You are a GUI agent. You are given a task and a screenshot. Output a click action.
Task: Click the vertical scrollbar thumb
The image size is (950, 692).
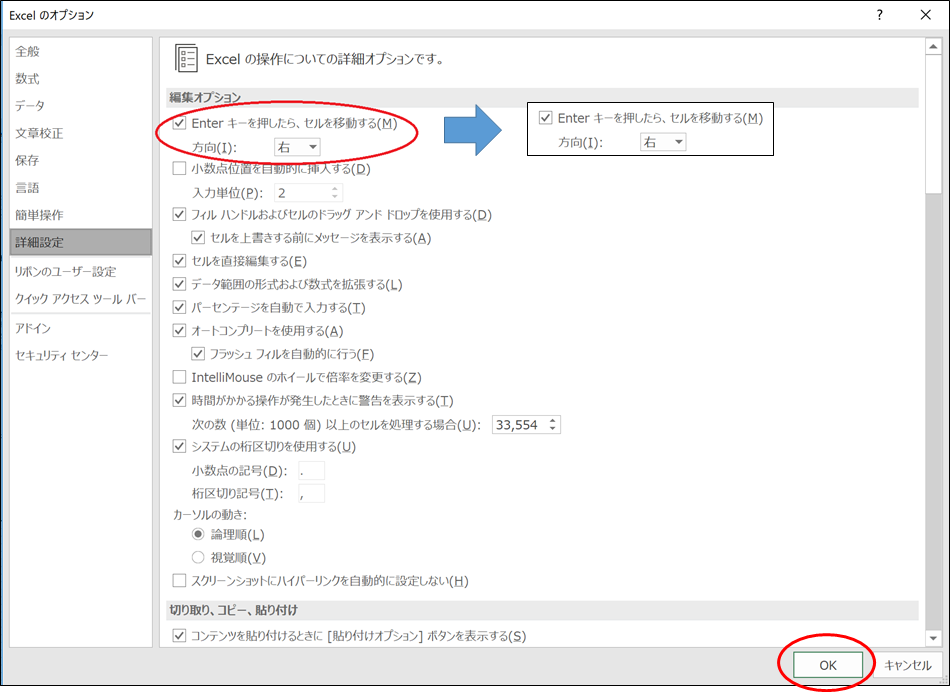(x=933, y=124)
